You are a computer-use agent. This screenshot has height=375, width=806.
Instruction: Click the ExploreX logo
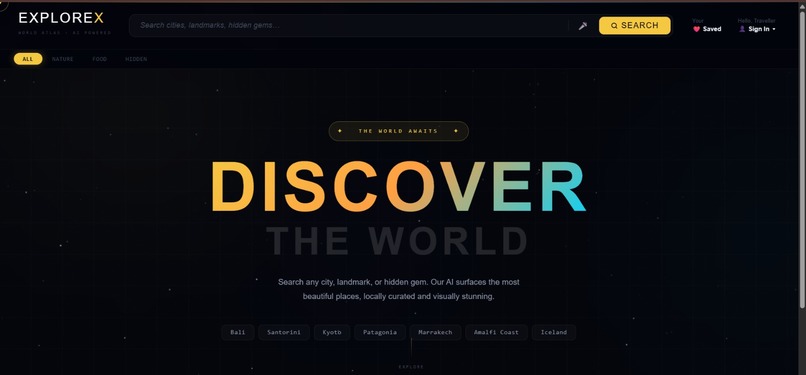click(61, 18)
